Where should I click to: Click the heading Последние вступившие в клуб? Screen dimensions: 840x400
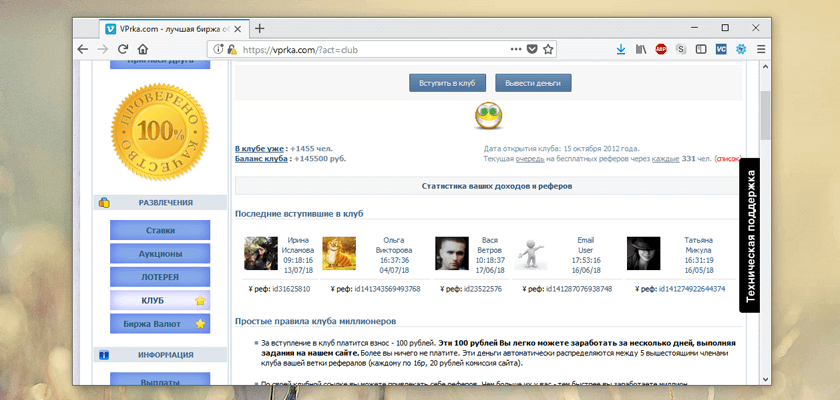point(299,214)
